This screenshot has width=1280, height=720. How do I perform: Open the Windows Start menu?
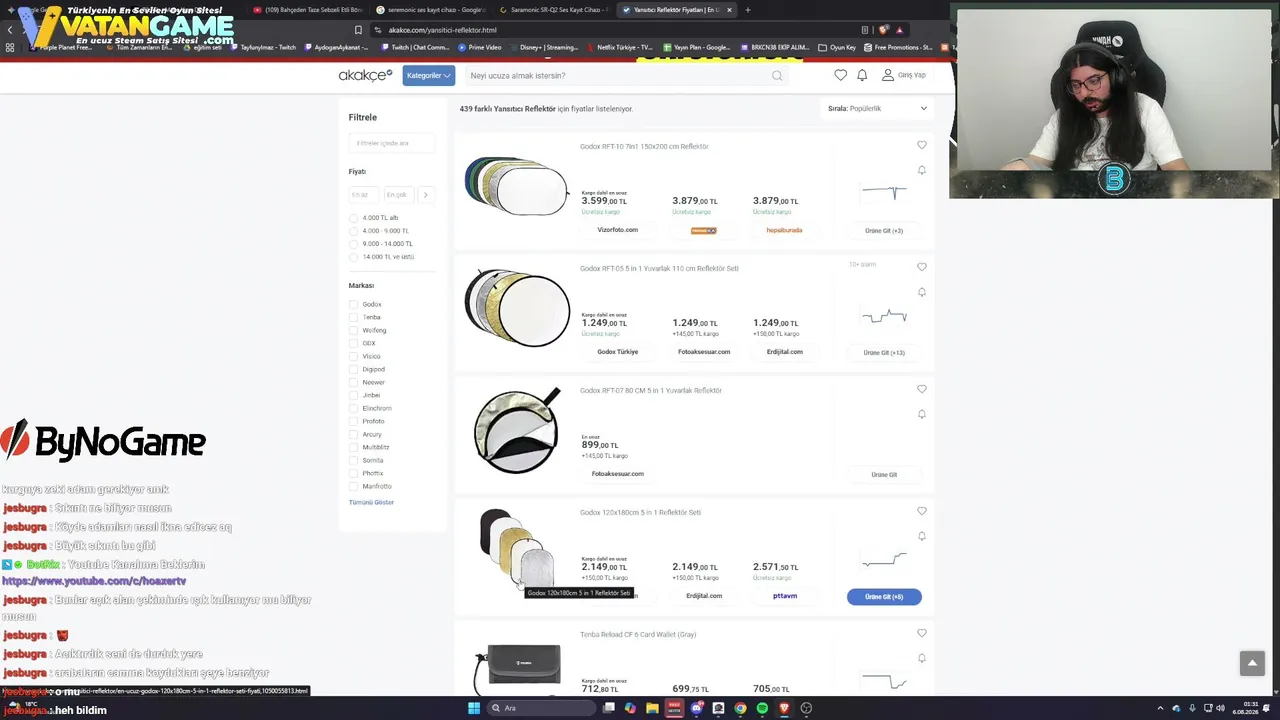click(474, 708)
